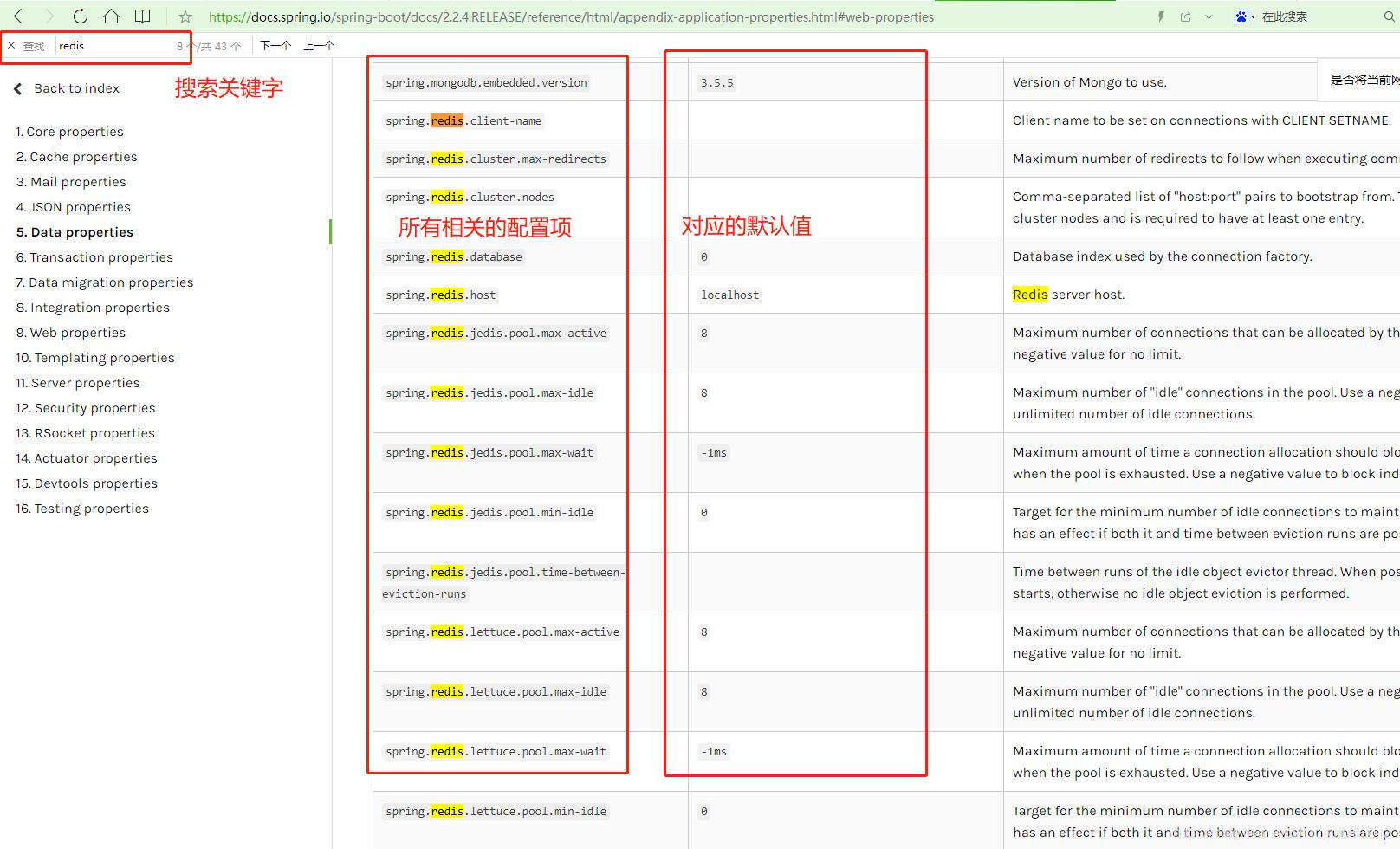This screenshot has height=849, width=1400.
Task: Click spring.redis.lettuce.pool.max-wait property
Action: [x=496, y=752]
